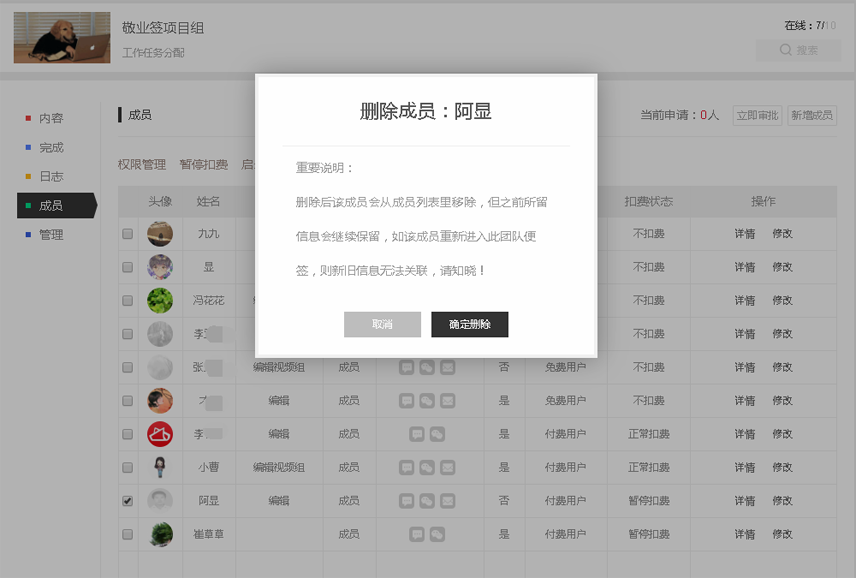This screenshot has width=856, height=578.
Task: Open message chat icon in 张 row
Action: [x=406, y=367]
